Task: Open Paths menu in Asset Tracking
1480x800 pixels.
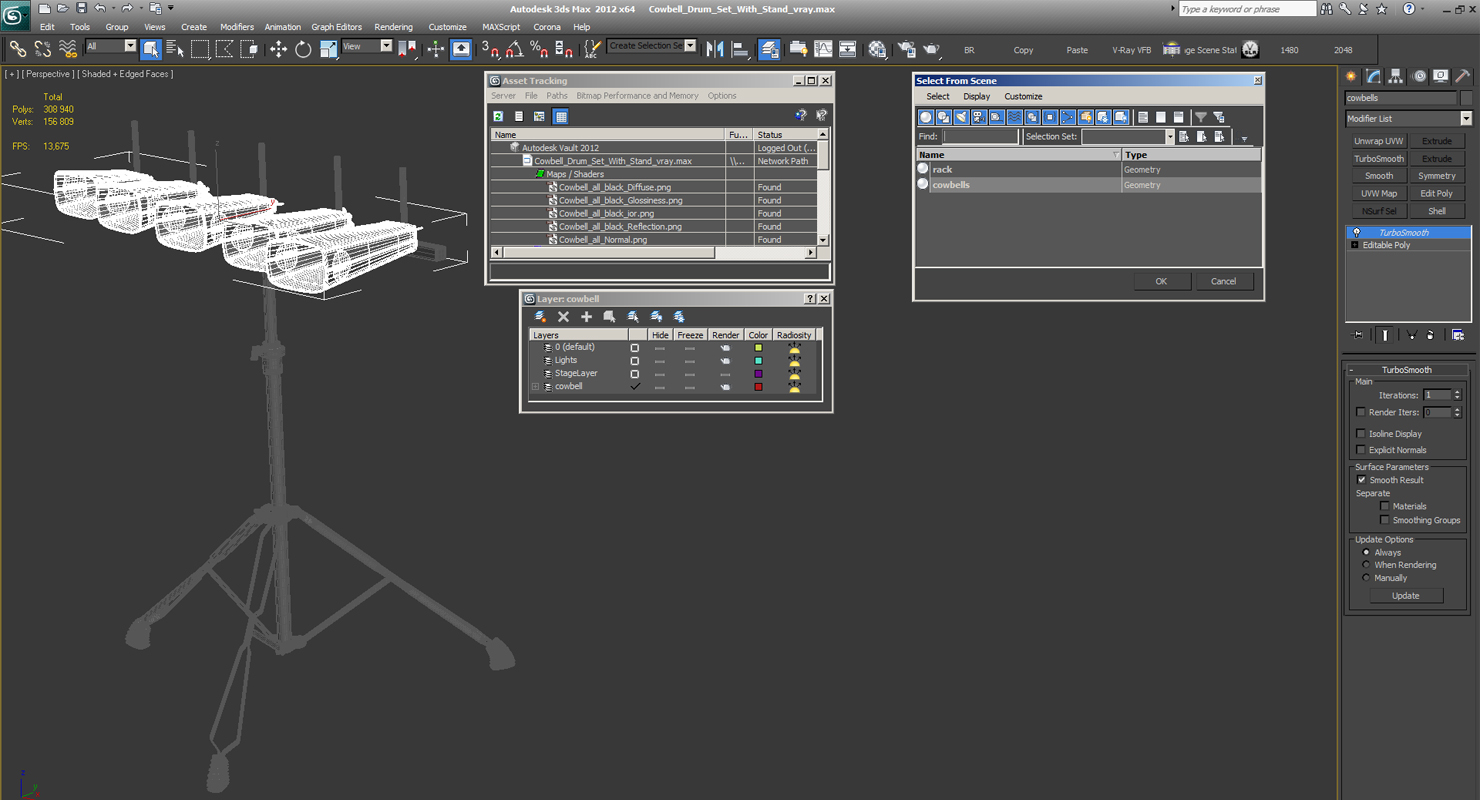Action: pyautogui.click(x=557, y=96)
